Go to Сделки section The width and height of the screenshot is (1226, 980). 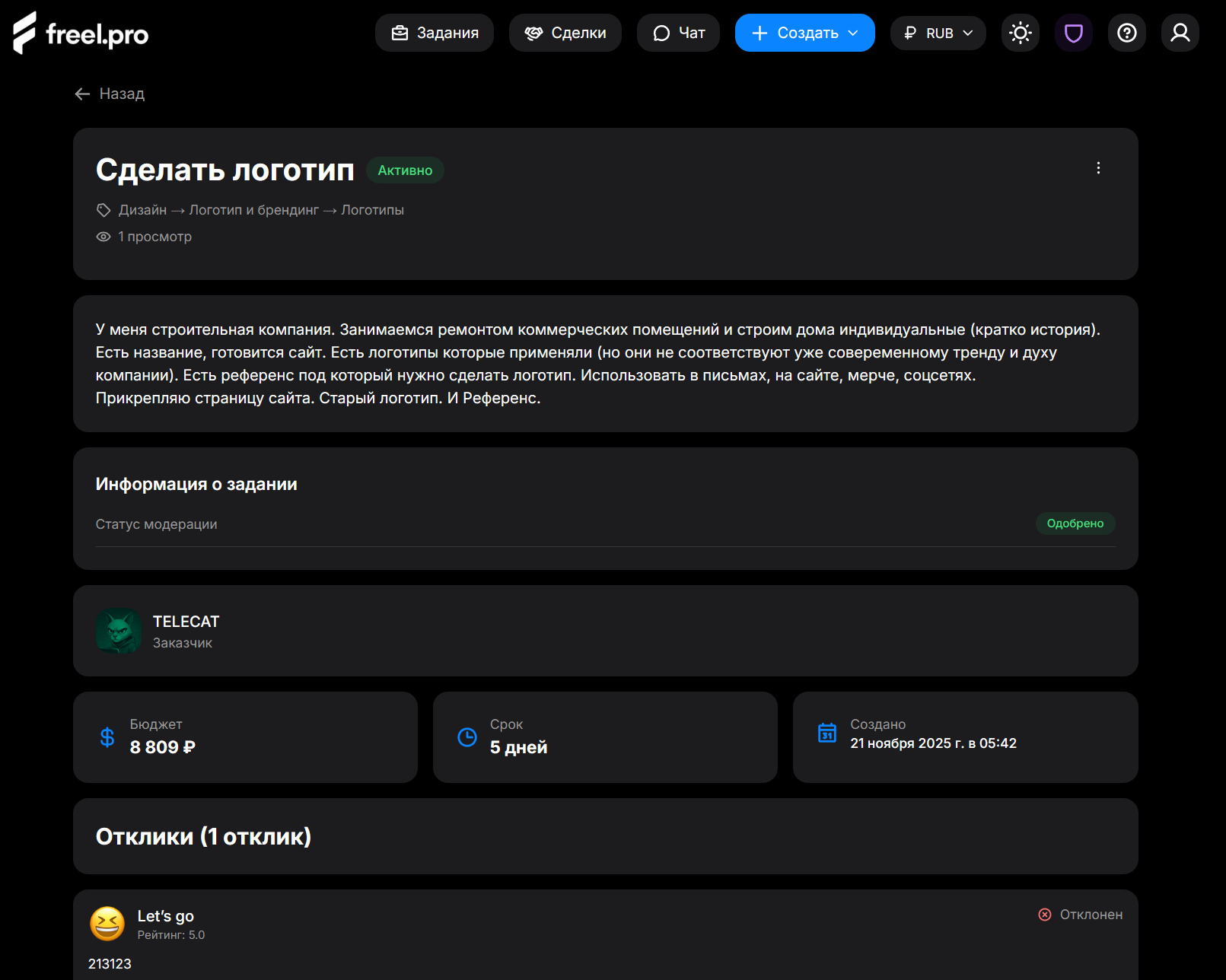[x=565, y=33]
